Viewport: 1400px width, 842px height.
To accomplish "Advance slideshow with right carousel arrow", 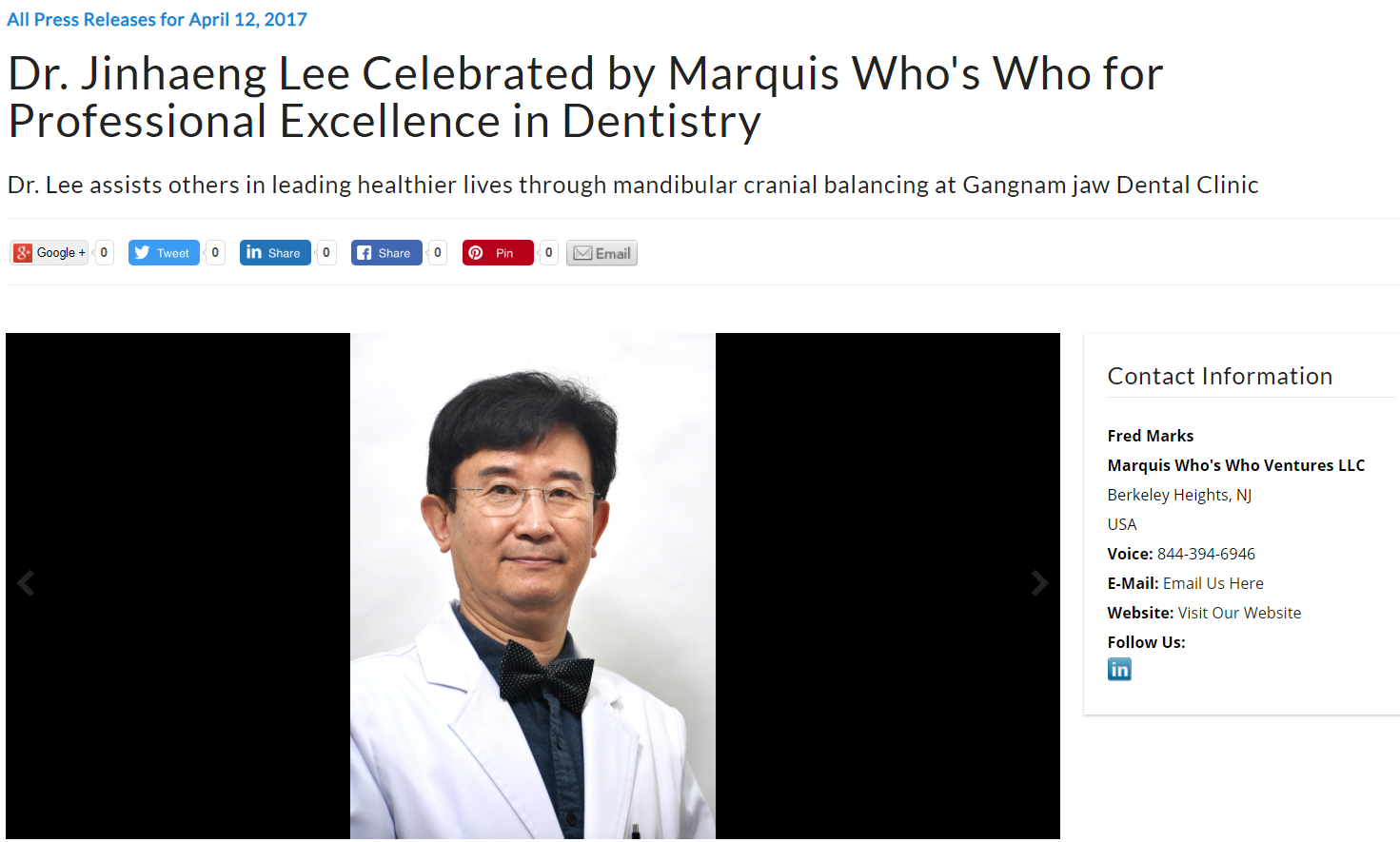I will (1040, 583).
